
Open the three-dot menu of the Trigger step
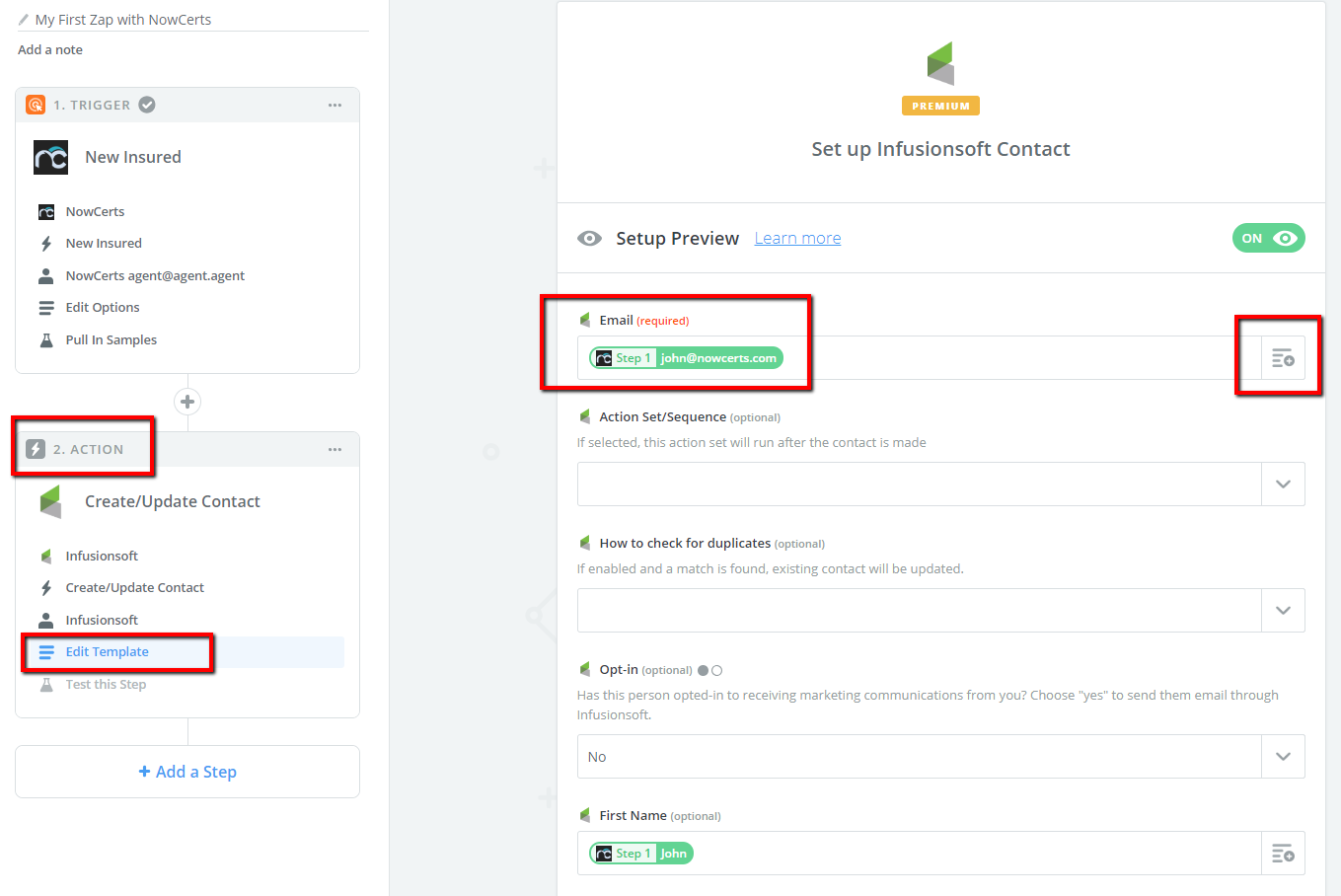click(x=335, y=105)
